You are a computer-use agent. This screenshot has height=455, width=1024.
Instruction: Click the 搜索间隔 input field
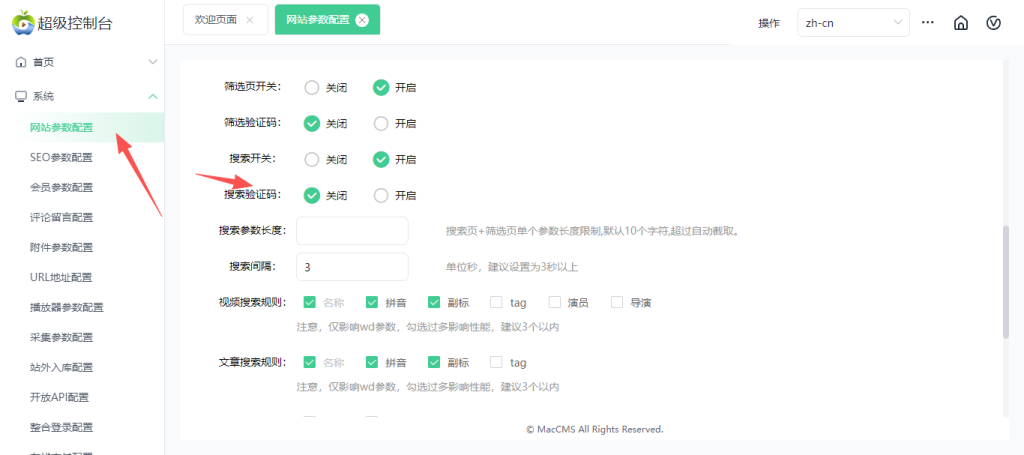click(x=352, y=267)
